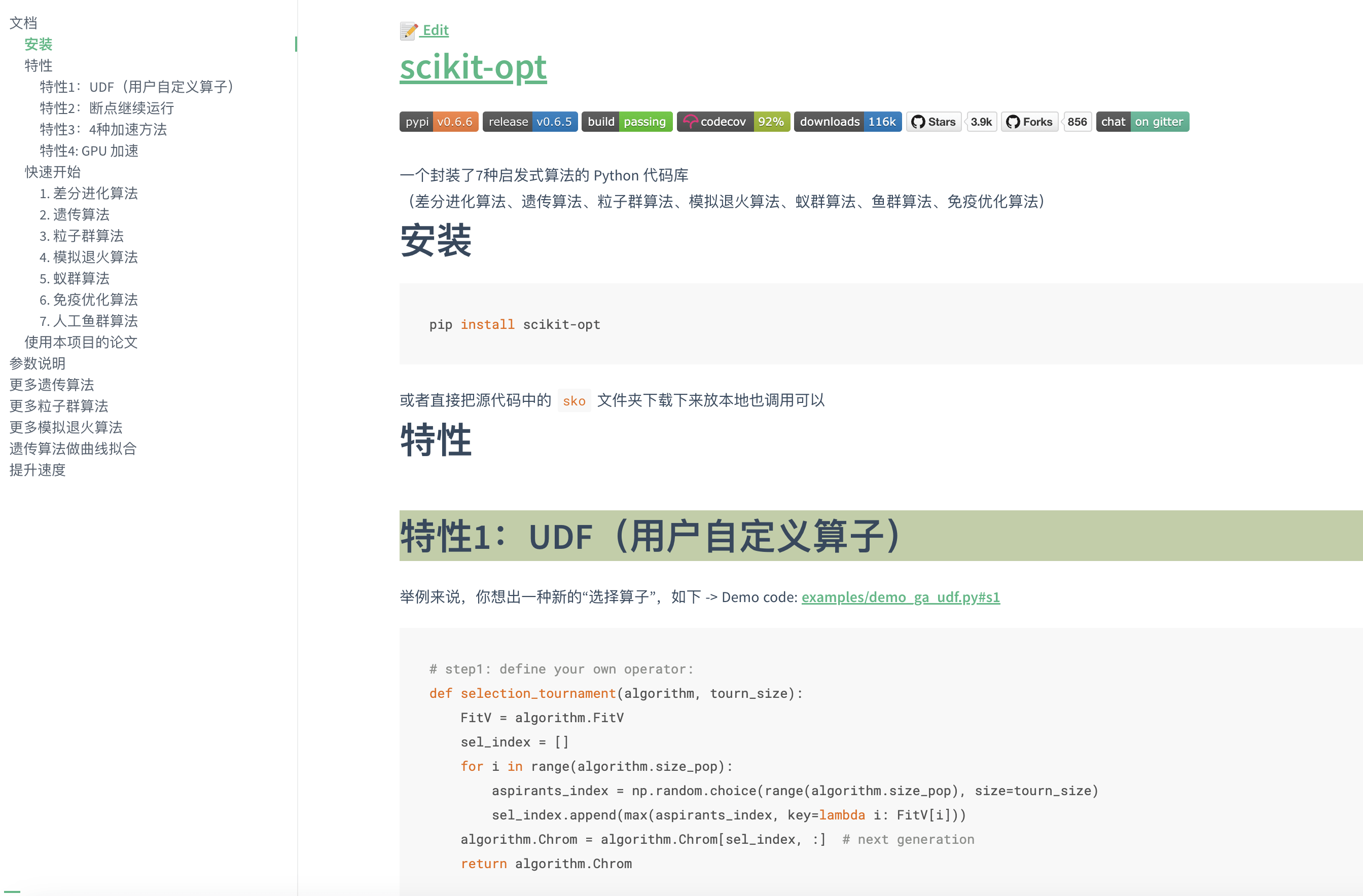Open 更多模拟退火算法 page in sidebar
Screen dimensions: 1363x896
point(66,427)
